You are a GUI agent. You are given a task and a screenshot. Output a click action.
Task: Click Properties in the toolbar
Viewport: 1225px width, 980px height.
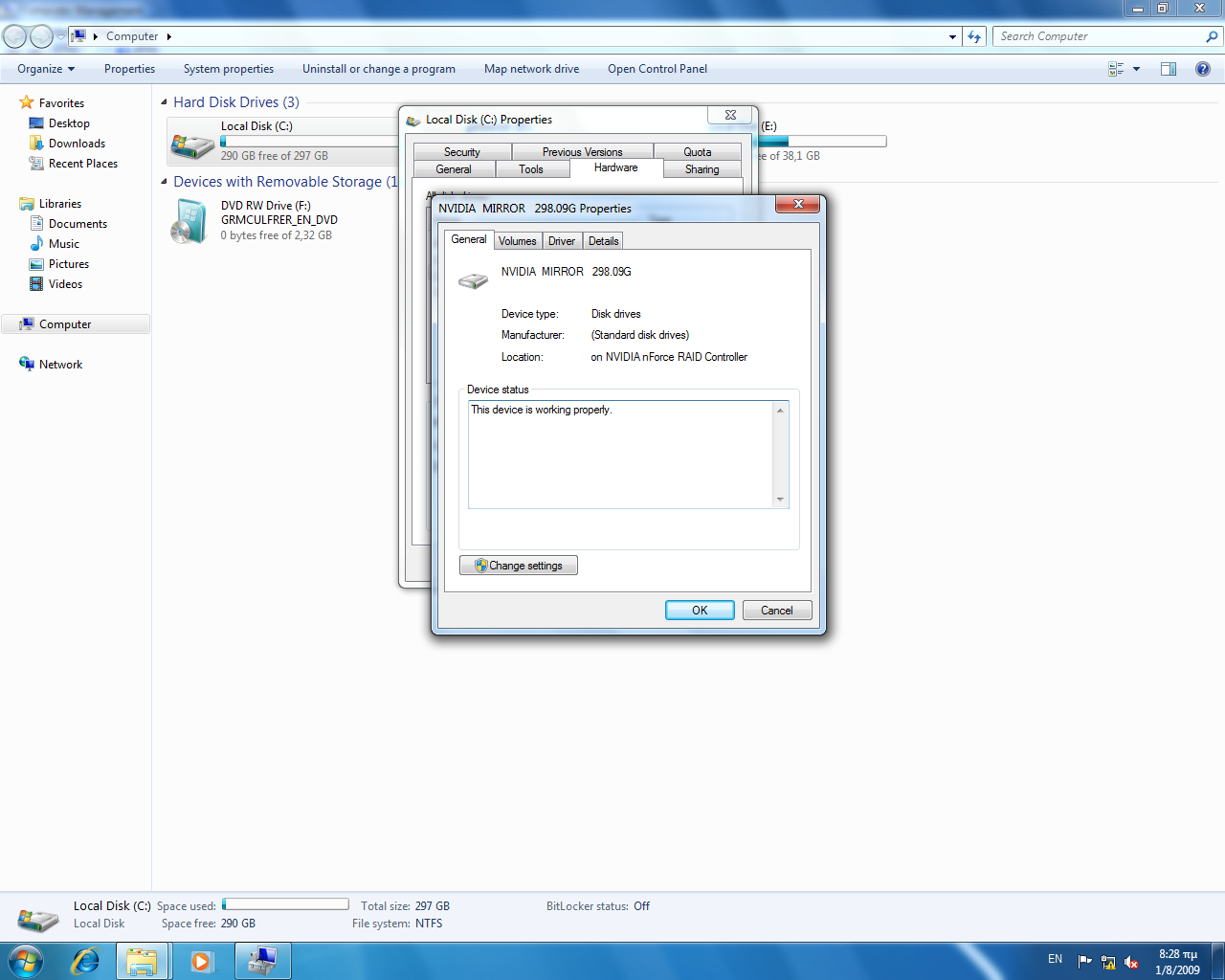coord(129,69)
